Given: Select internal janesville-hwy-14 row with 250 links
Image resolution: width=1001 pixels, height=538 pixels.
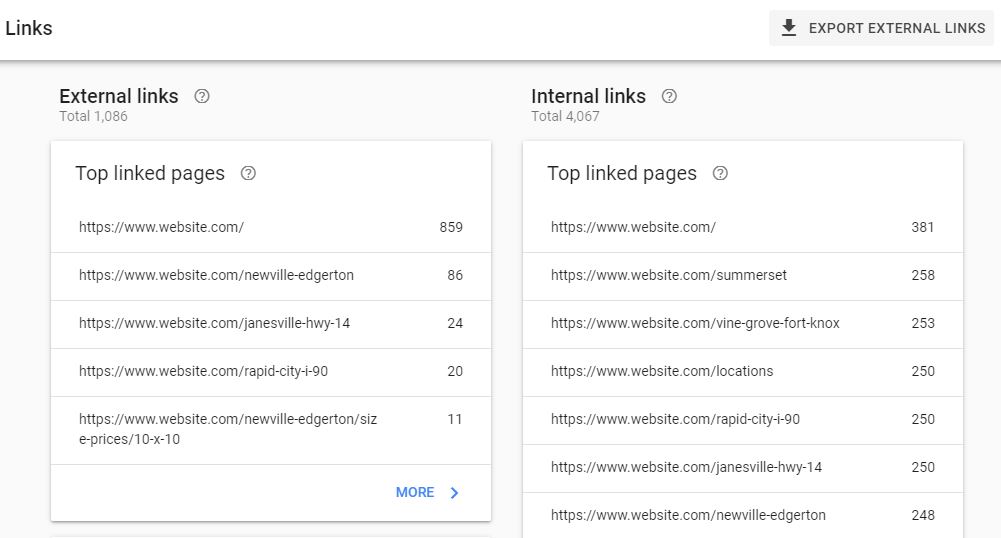Looking at the screenshot, I should point(742,467).
